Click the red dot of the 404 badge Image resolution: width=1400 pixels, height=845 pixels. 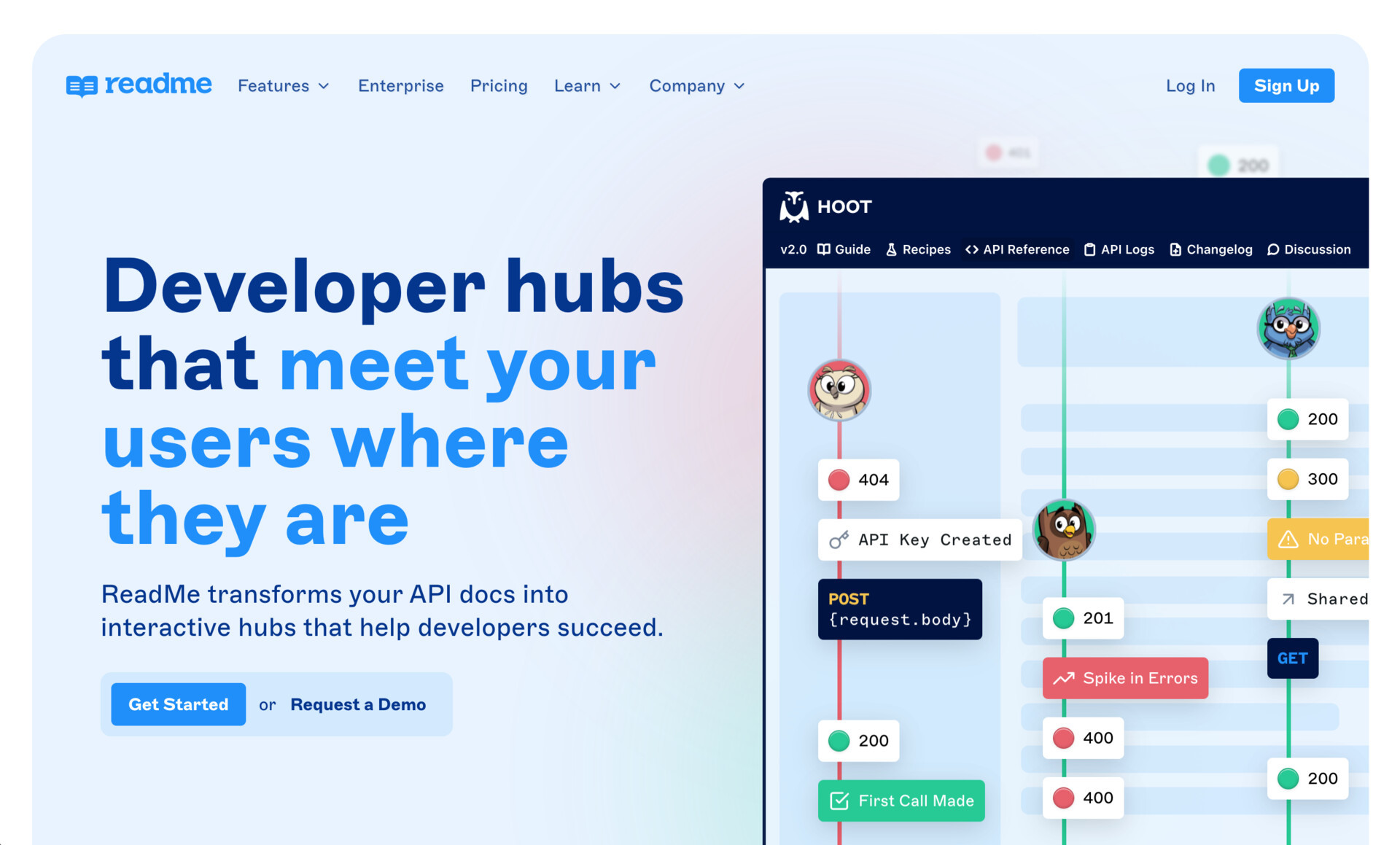pyautogui.click(x=839, y=480)
